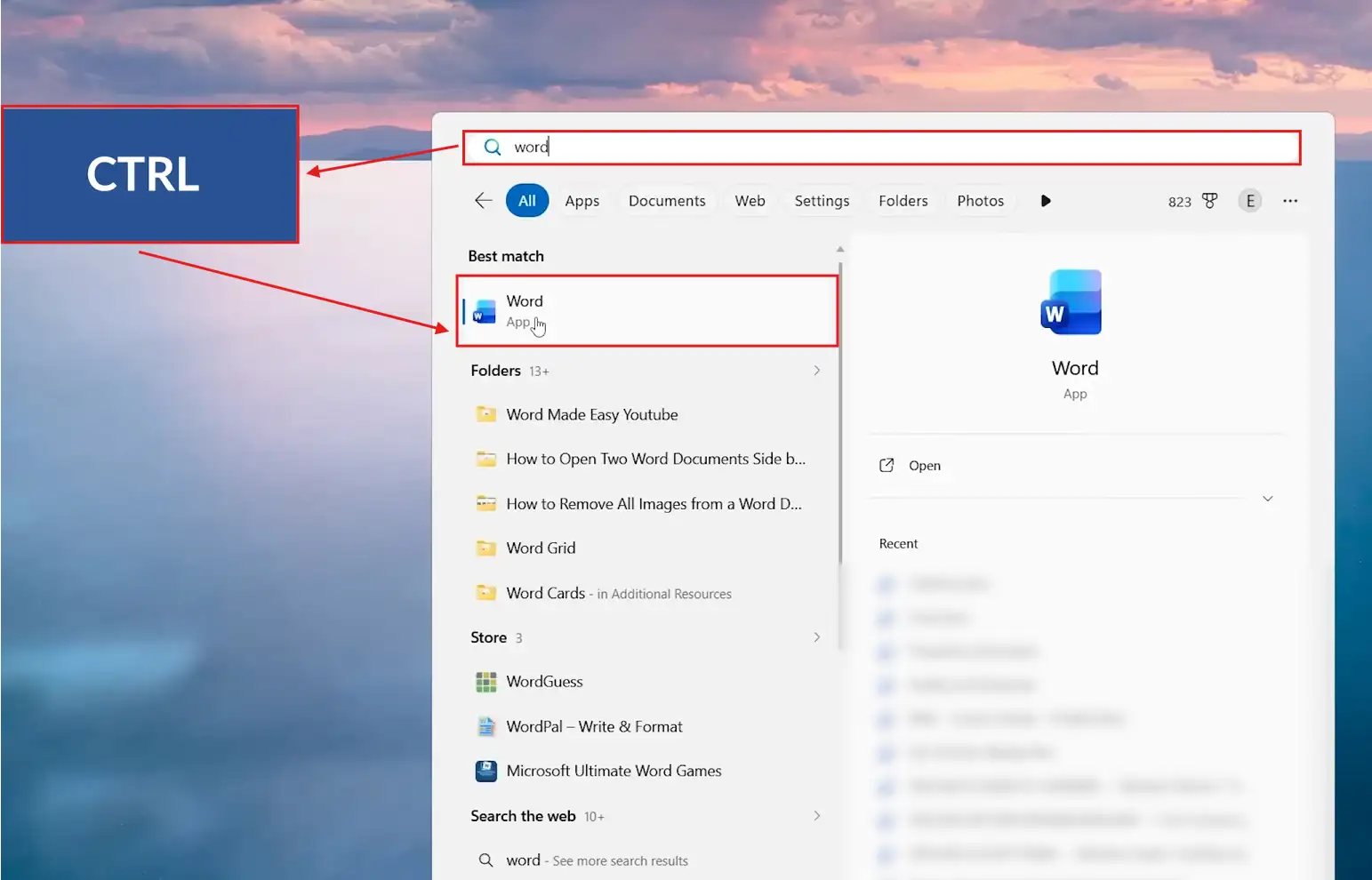Click inside the search box containing 'word'

[x=881, y=148]
